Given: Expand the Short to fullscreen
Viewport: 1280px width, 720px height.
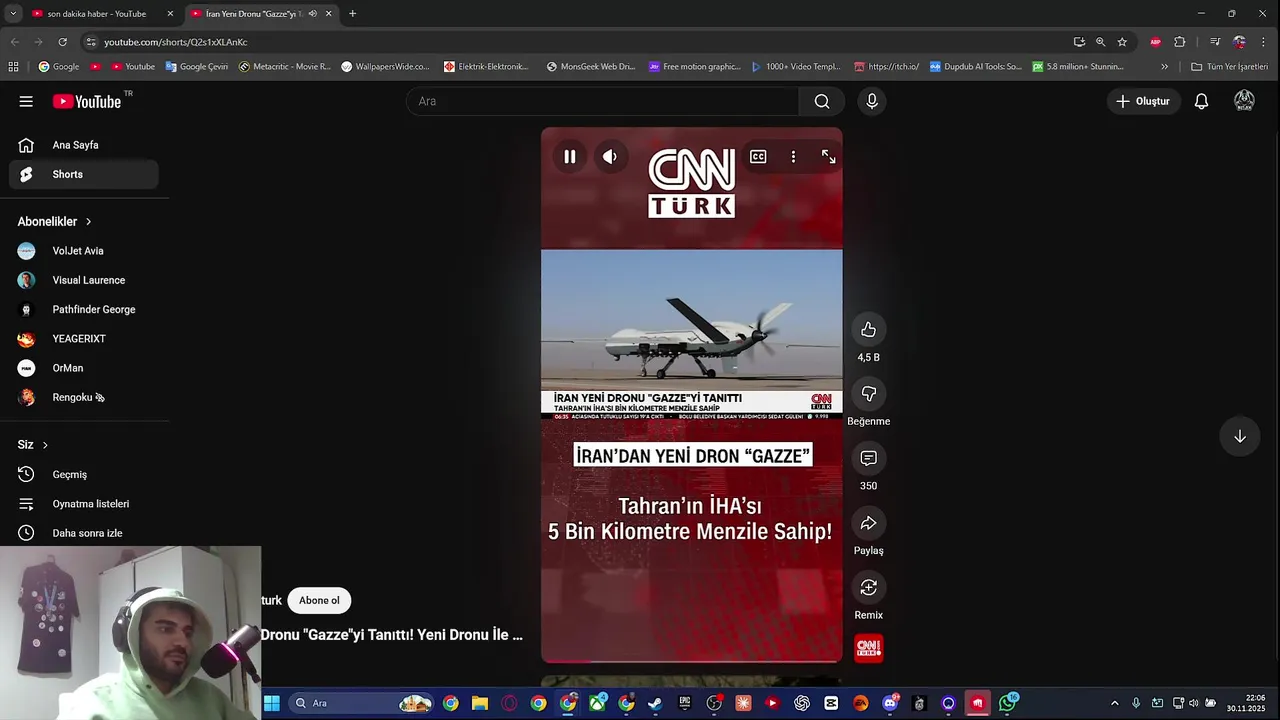Looking at the screenshot, I should coord(828,157).
